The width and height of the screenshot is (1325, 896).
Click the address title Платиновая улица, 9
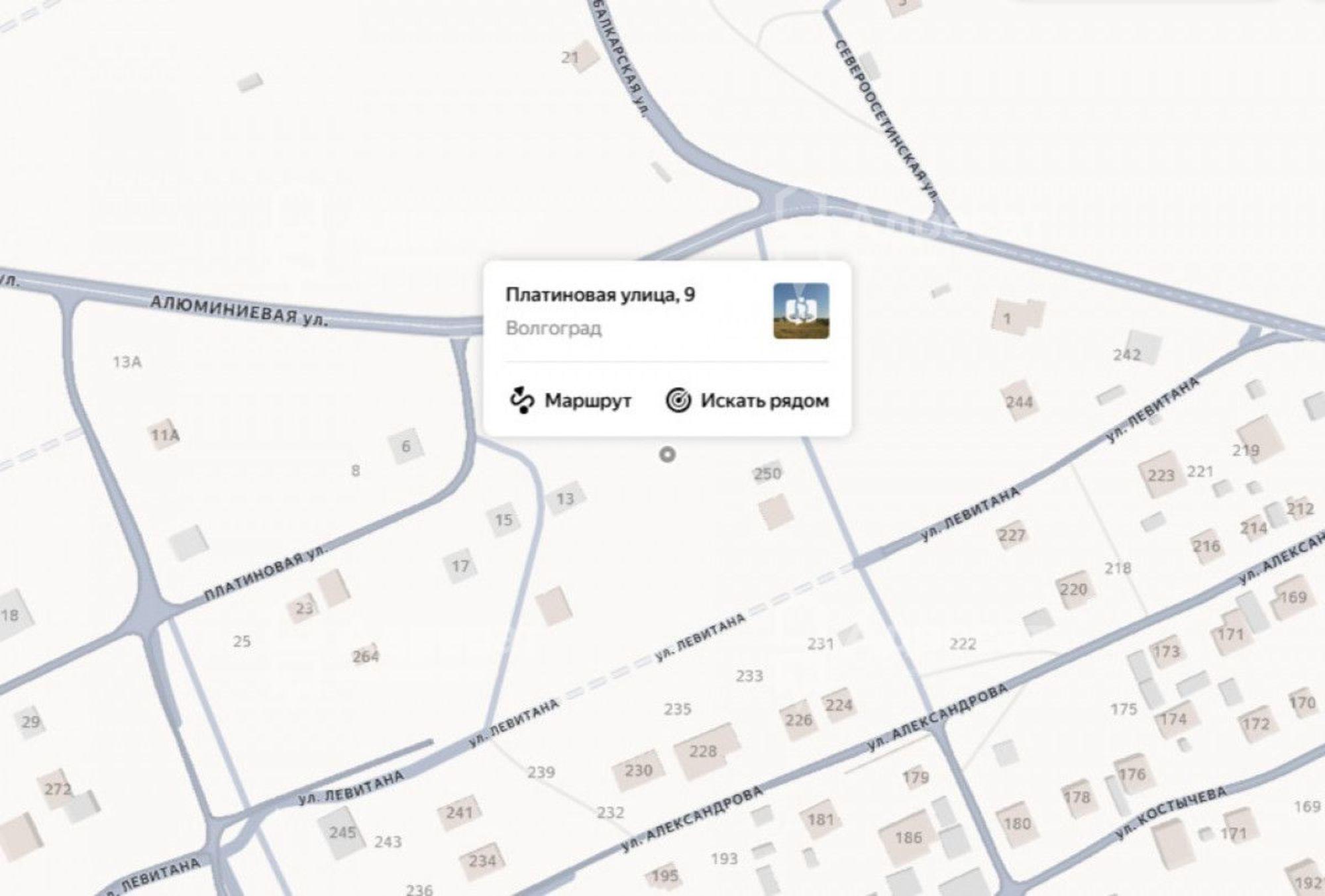coord(600,295)
